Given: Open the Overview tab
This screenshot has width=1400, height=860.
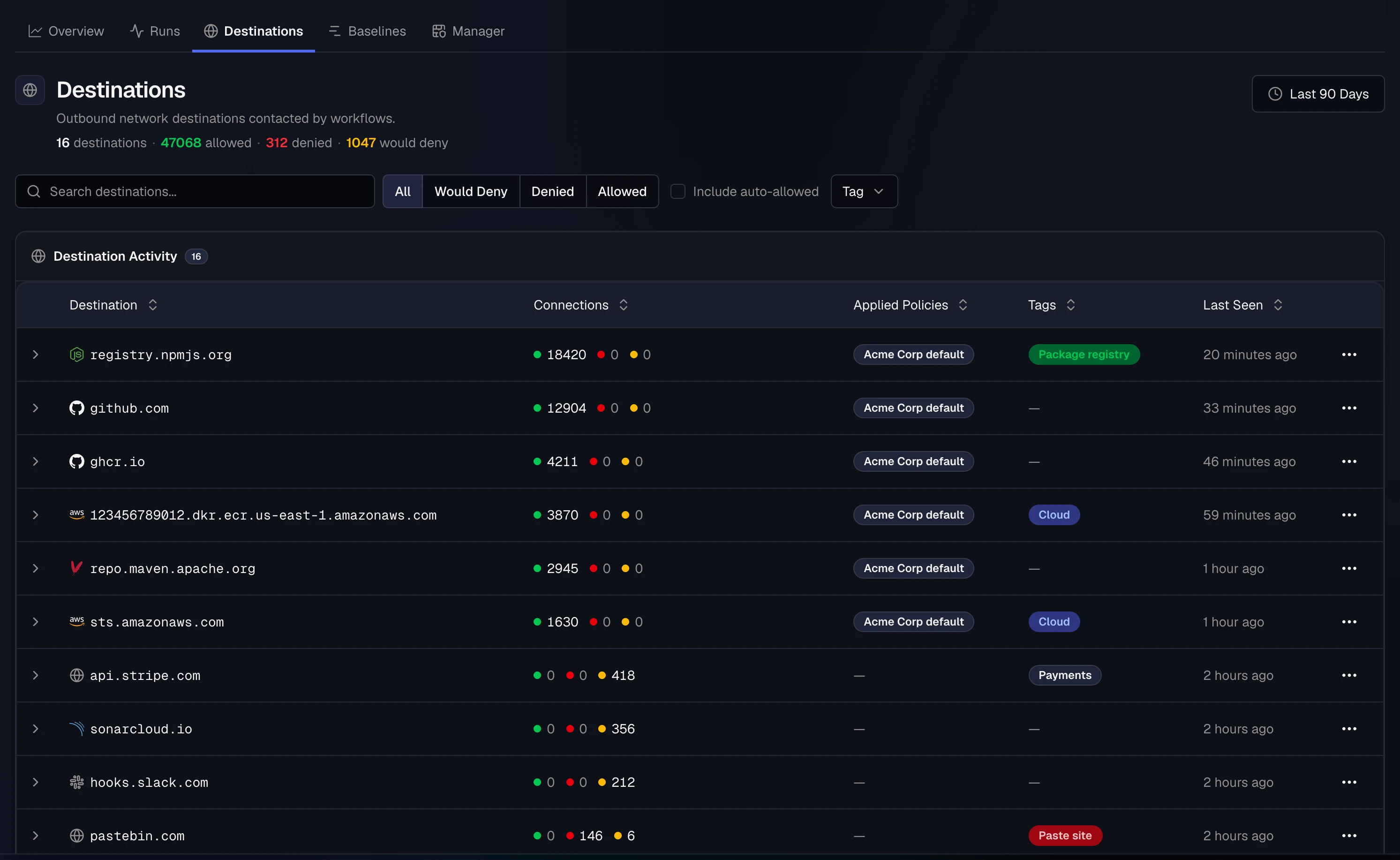Looking at the screenshot, I should [66, 31].
